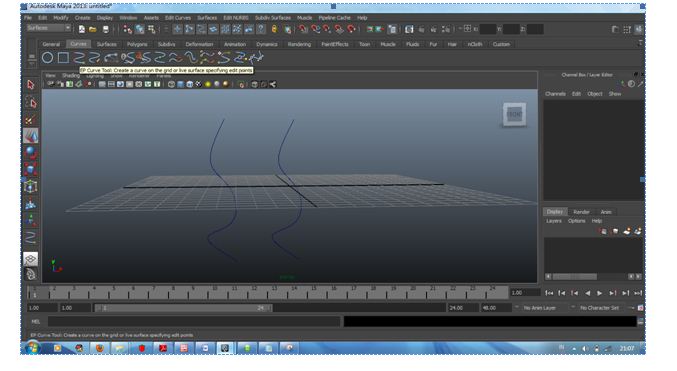Open the Edit NURBS menu
677x371 pixels.
(x=236, y=18)
